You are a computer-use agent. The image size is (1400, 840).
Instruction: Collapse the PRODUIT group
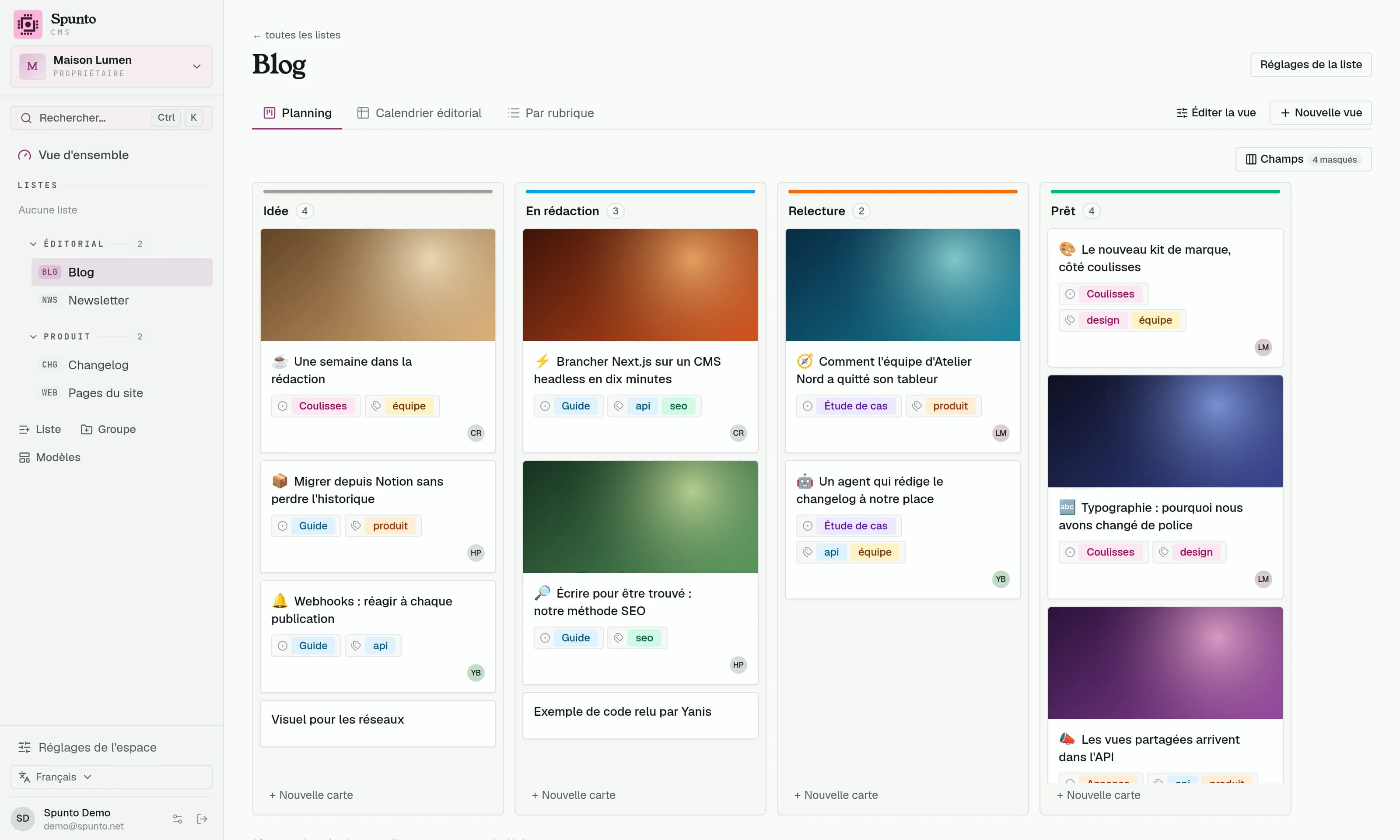click(33, 337)
